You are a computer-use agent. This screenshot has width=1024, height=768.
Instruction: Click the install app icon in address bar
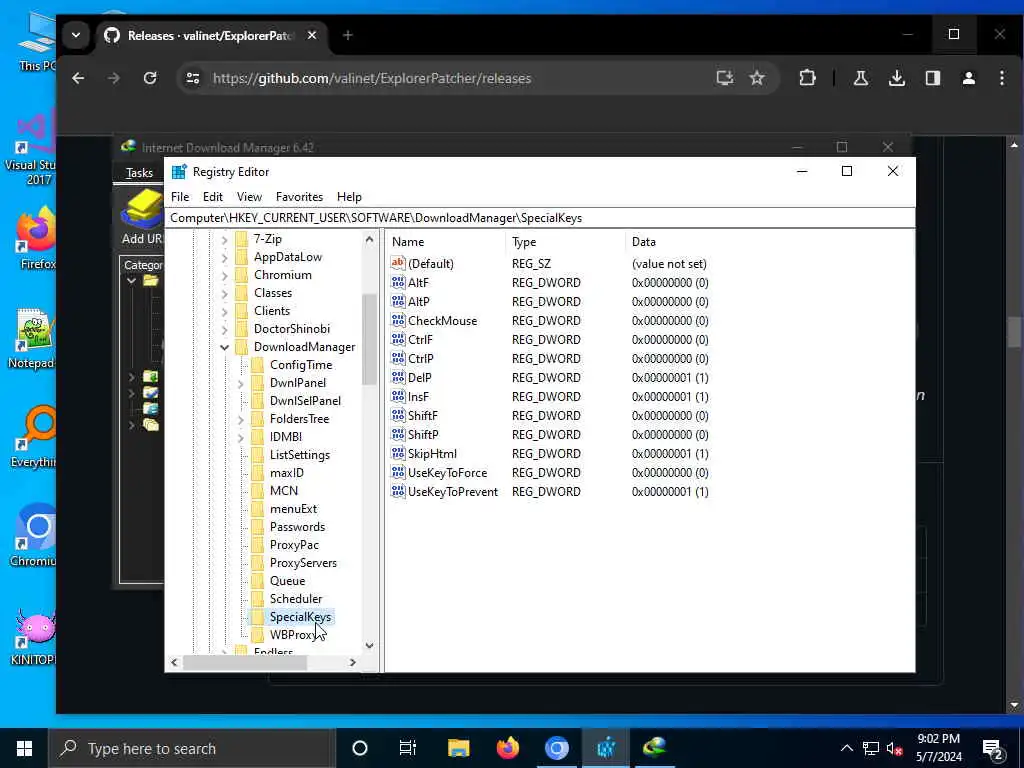tap(724, 78)
